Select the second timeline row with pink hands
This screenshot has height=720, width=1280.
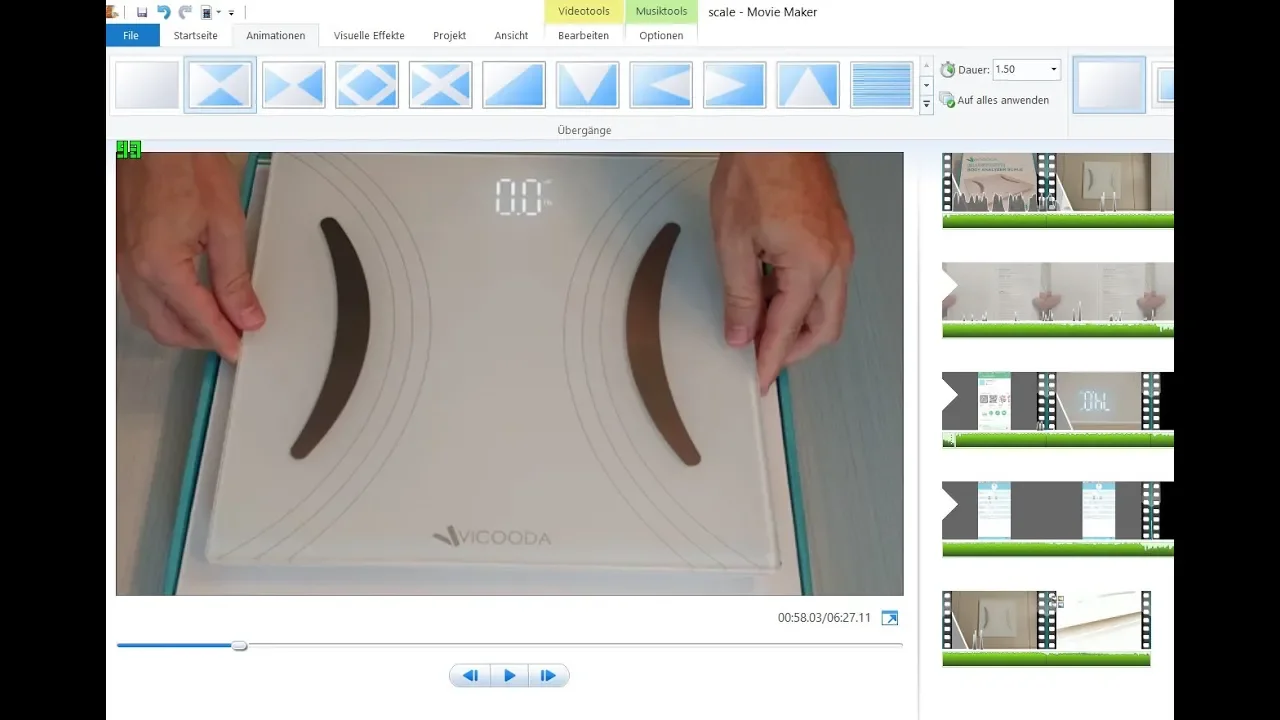(1058, 292)
